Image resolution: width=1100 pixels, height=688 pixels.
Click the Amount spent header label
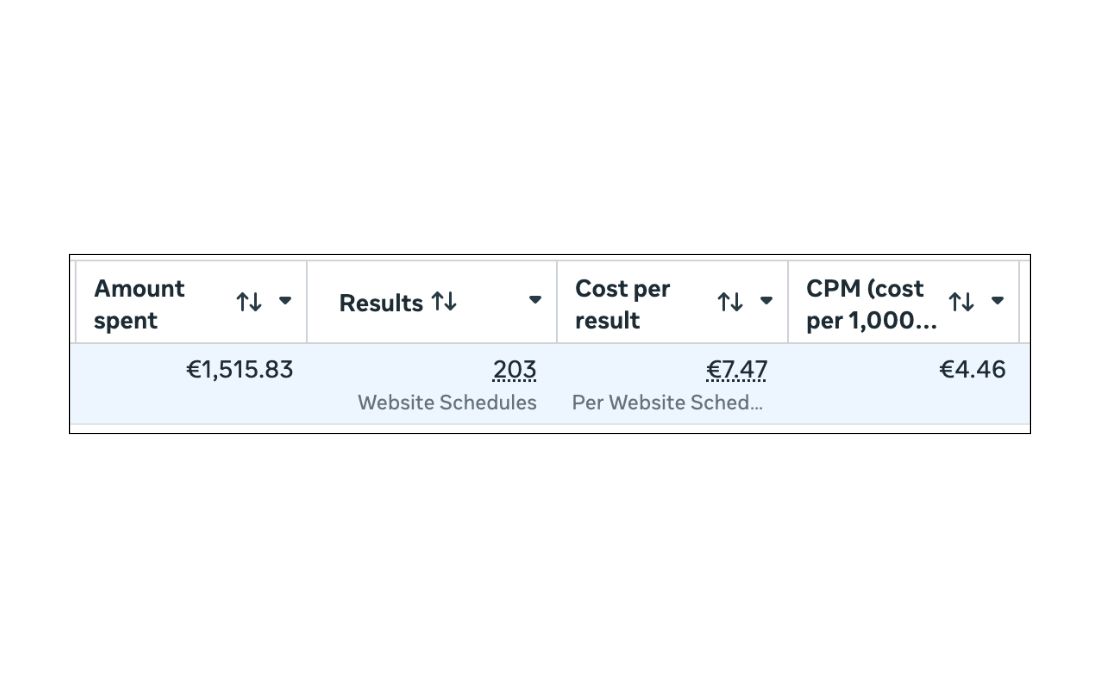[x=139, y=304]
